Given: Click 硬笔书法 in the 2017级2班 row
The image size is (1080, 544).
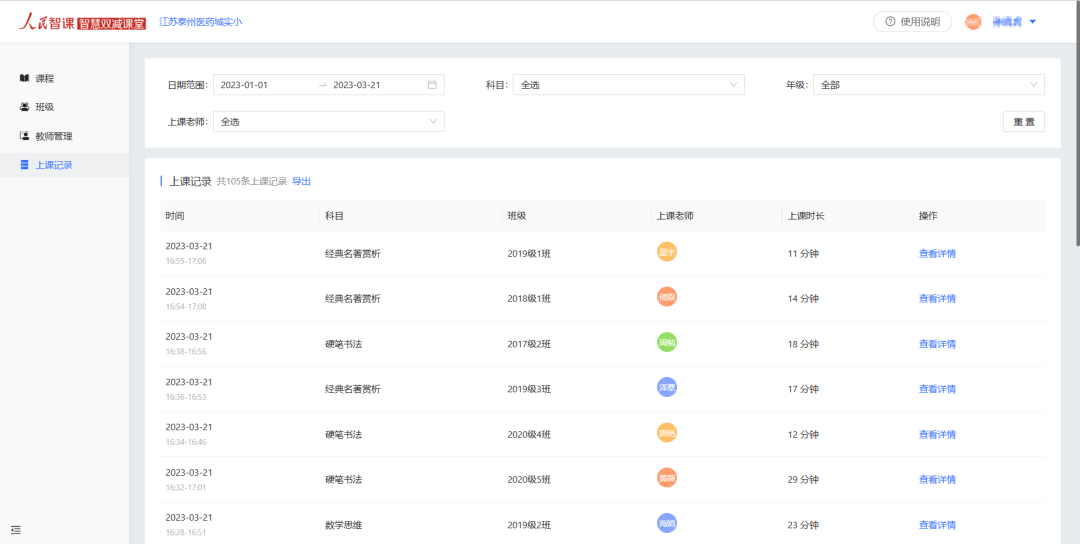Looking at the screenshot, I should 344,344.
